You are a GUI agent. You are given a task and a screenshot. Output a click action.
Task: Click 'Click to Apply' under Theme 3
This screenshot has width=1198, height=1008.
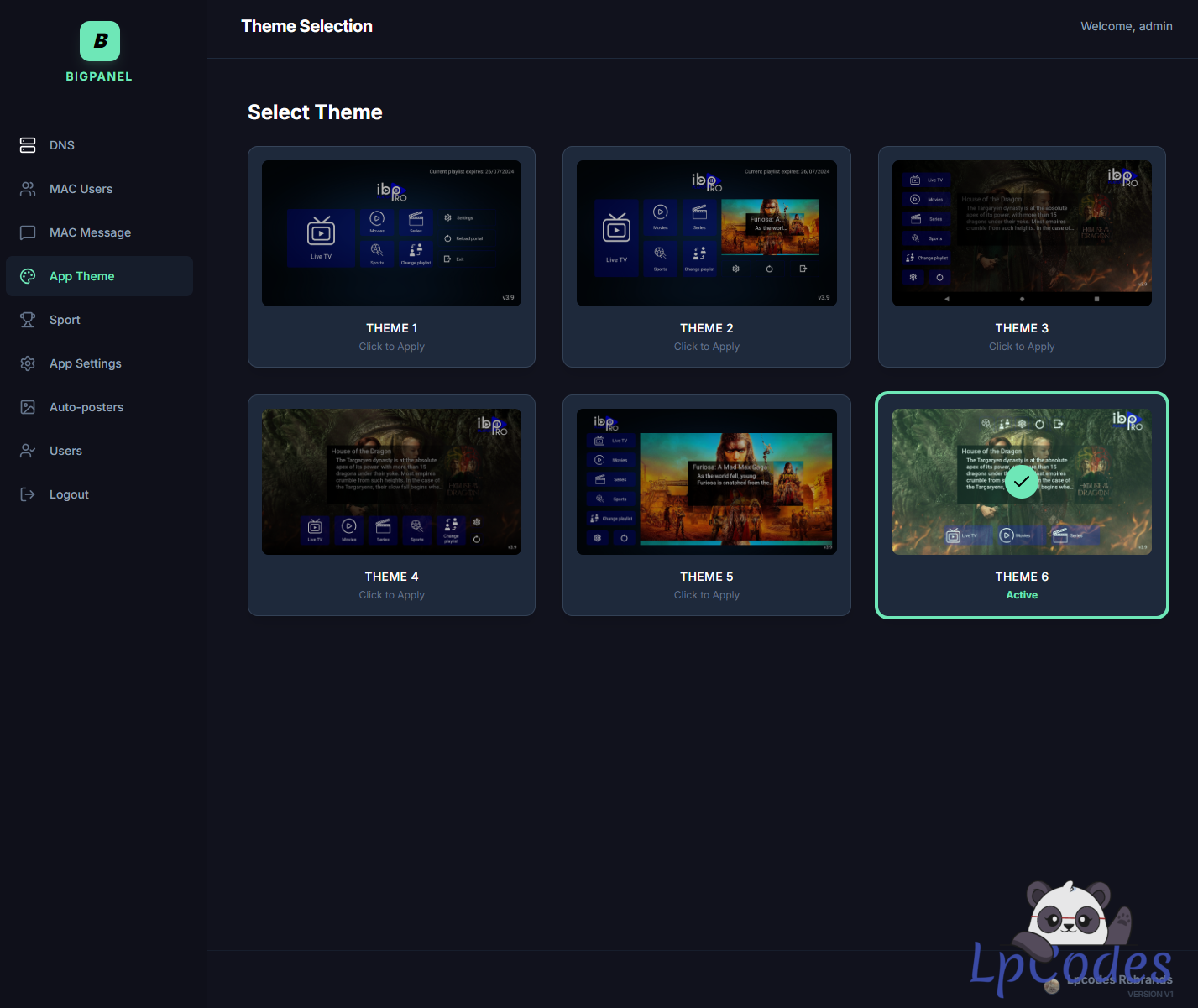(1021, 347)
